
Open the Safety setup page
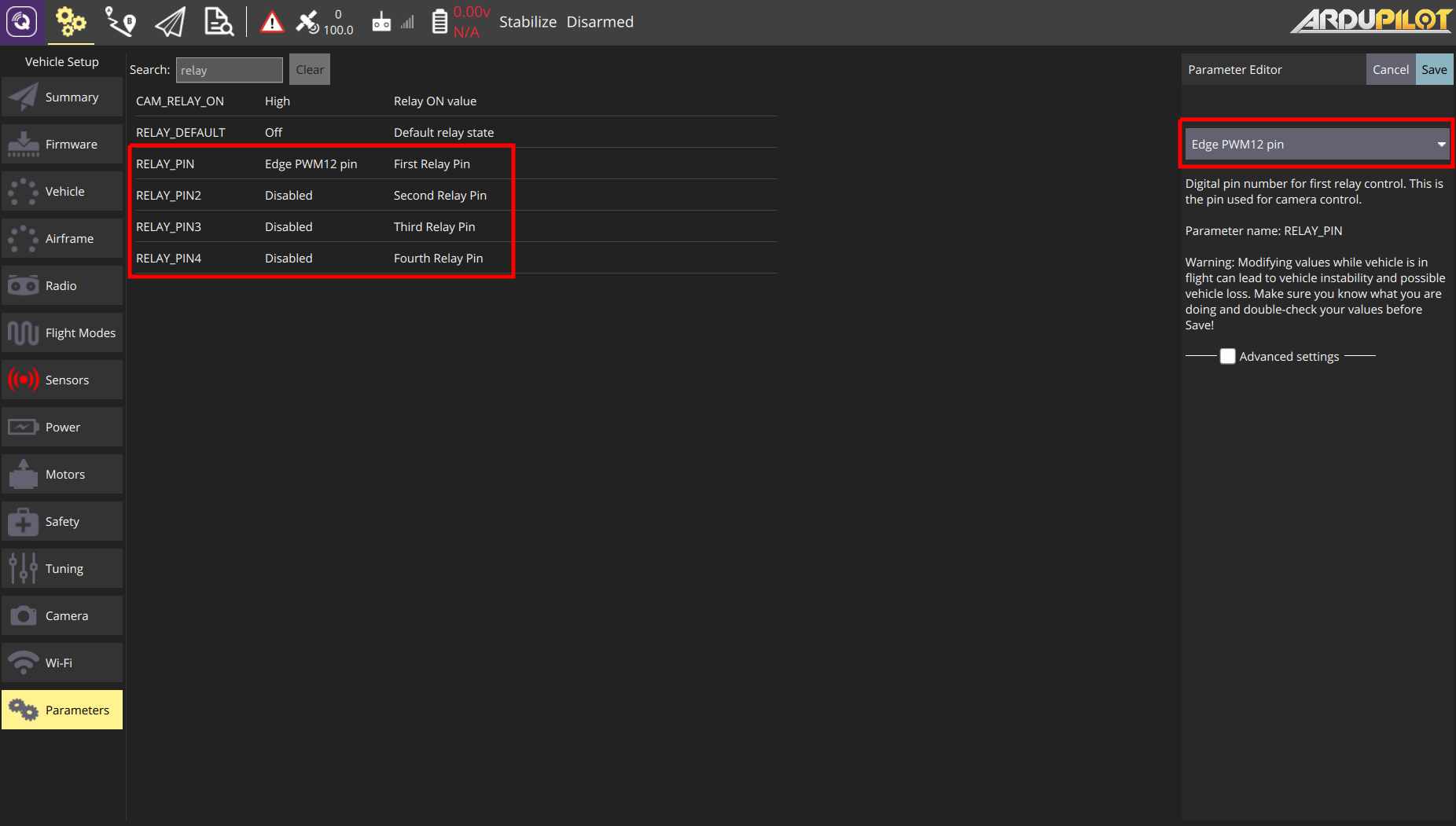tap(62, 522)
